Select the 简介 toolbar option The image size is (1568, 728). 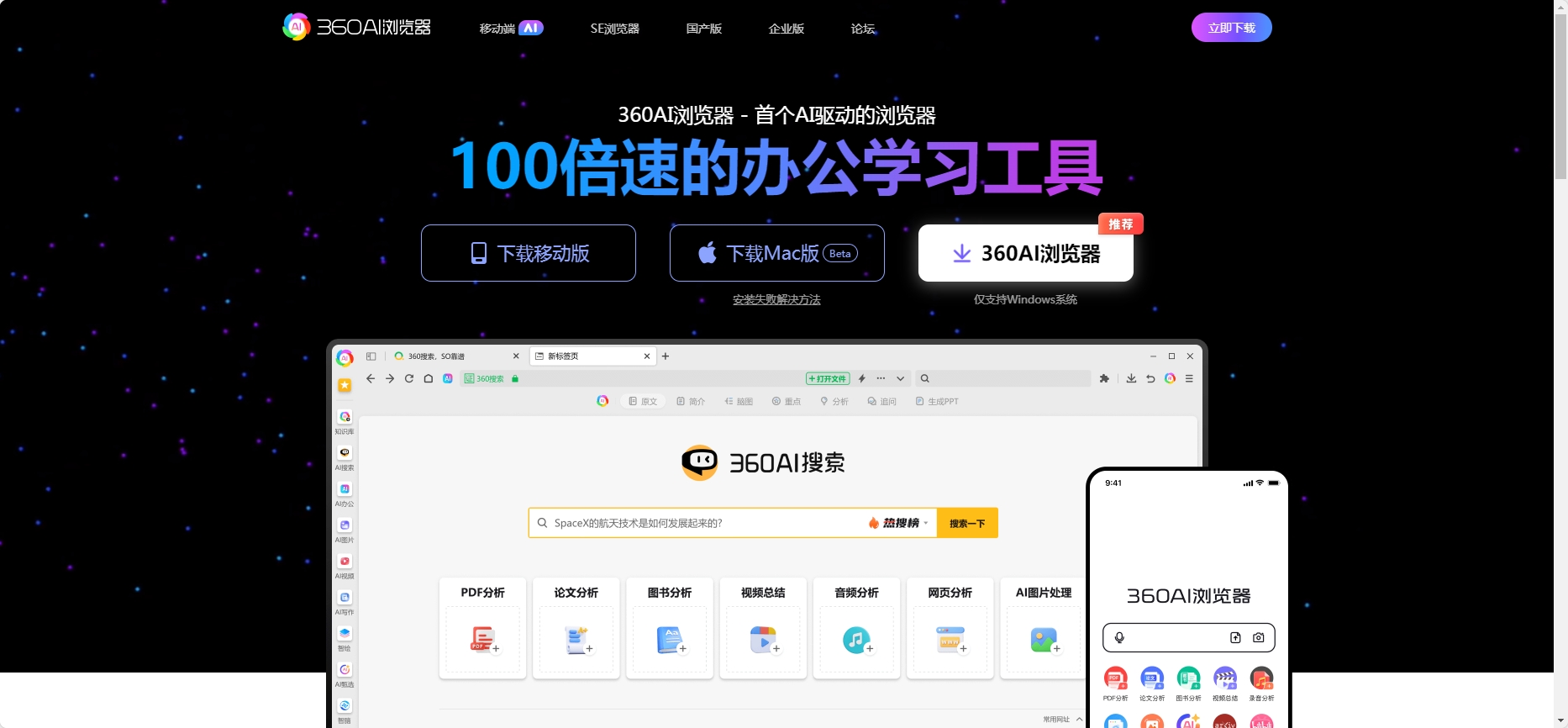click(x=691, y=401)
